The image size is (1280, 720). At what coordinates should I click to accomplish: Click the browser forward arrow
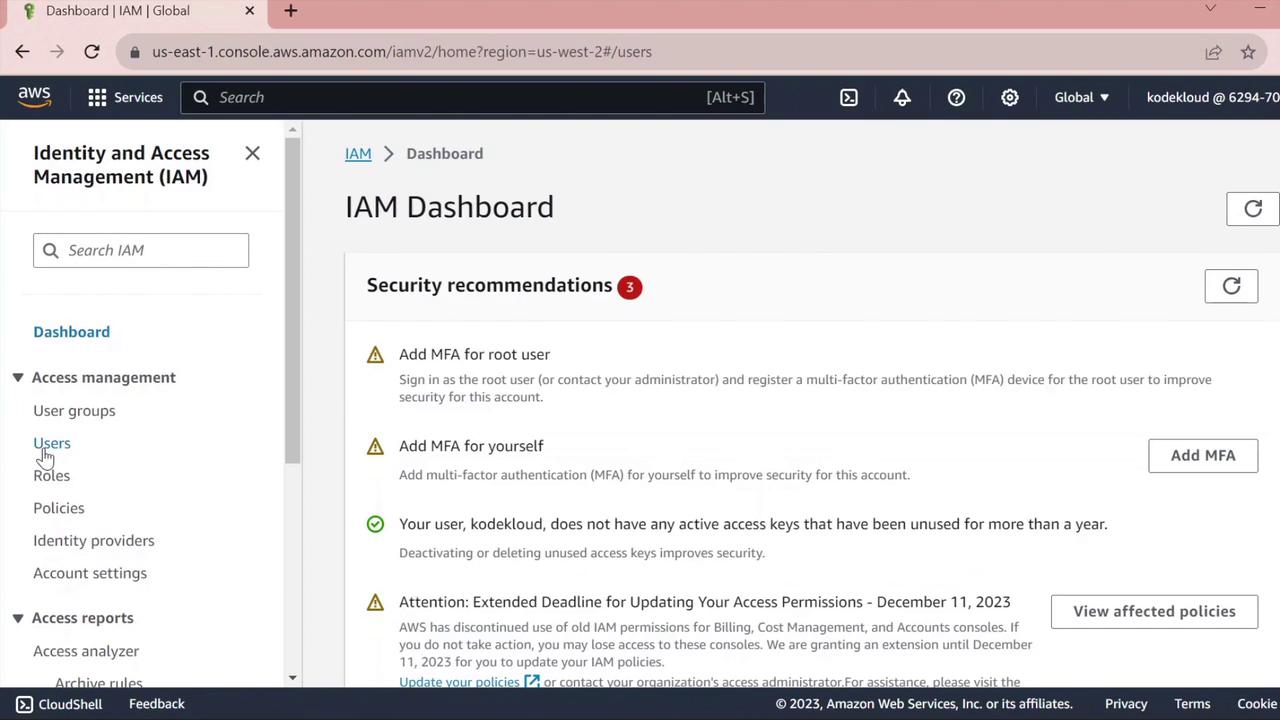[57, 52]
